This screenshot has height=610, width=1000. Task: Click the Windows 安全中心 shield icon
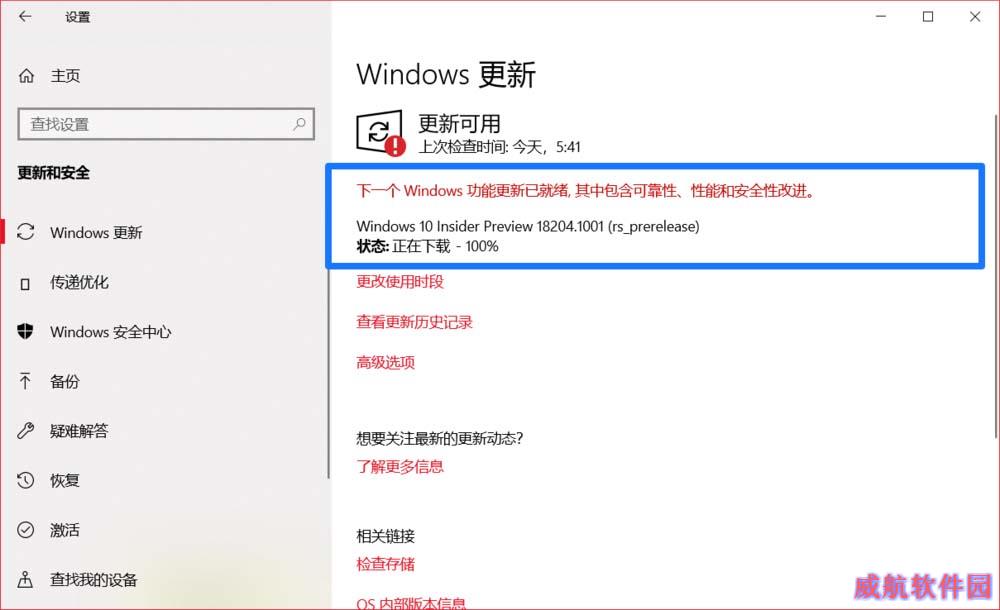coord(25,331)
